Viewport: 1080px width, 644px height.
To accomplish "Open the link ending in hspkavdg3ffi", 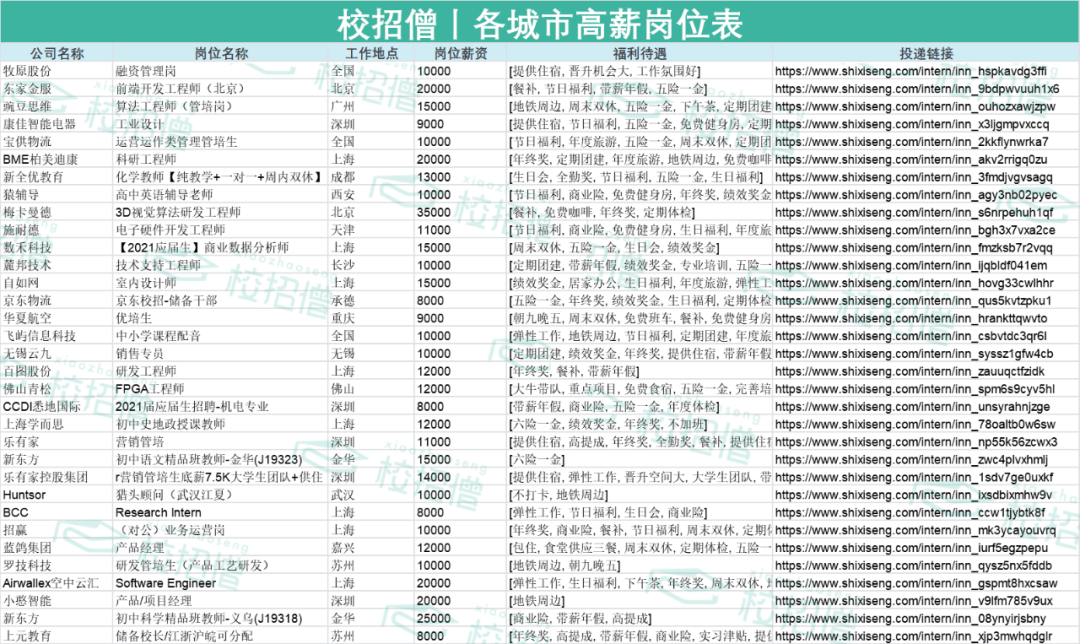I will pyautogui.click(x=911, y=71).
